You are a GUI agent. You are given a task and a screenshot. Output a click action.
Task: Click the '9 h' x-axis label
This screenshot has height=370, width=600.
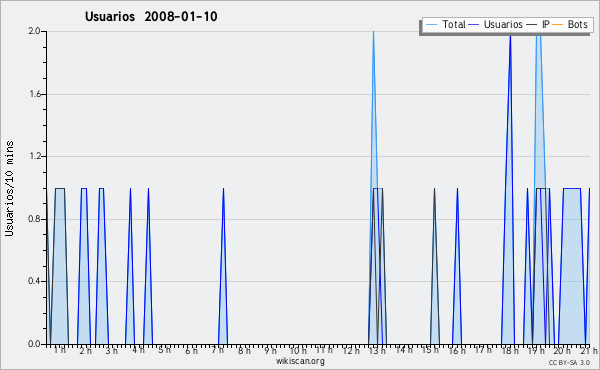click(270, 350)
